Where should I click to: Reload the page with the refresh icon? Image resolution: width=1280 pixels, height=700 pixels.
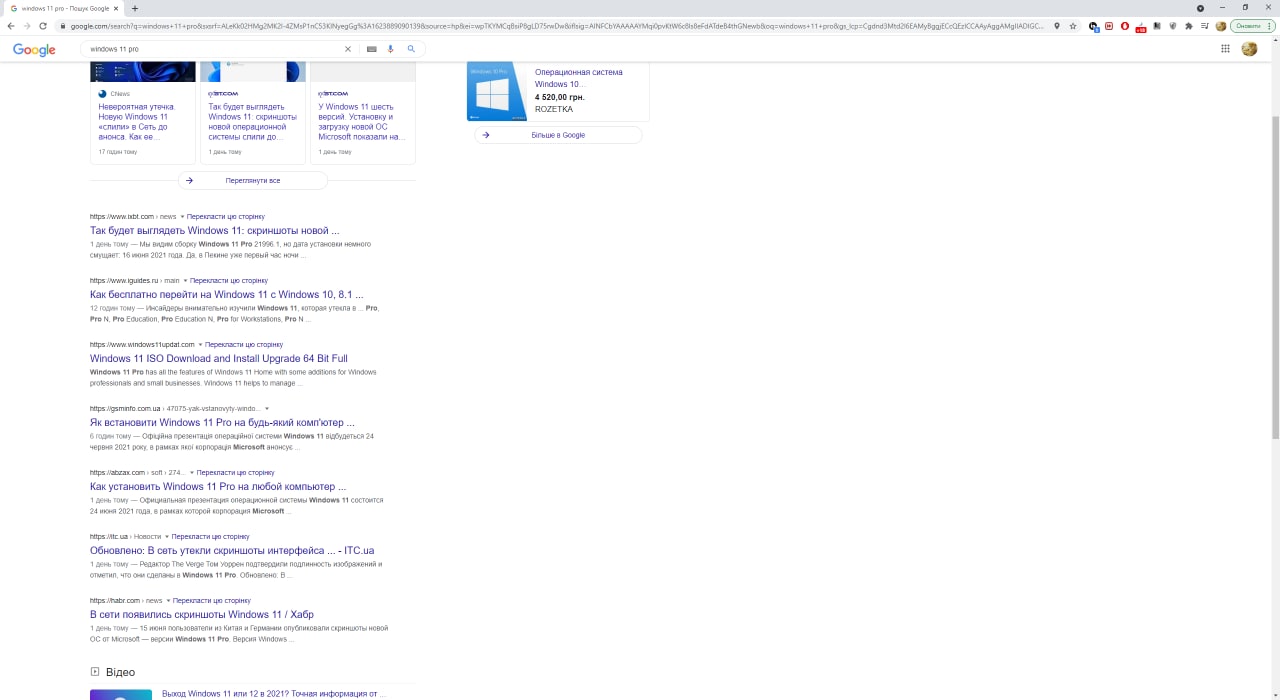click(43, 25)
